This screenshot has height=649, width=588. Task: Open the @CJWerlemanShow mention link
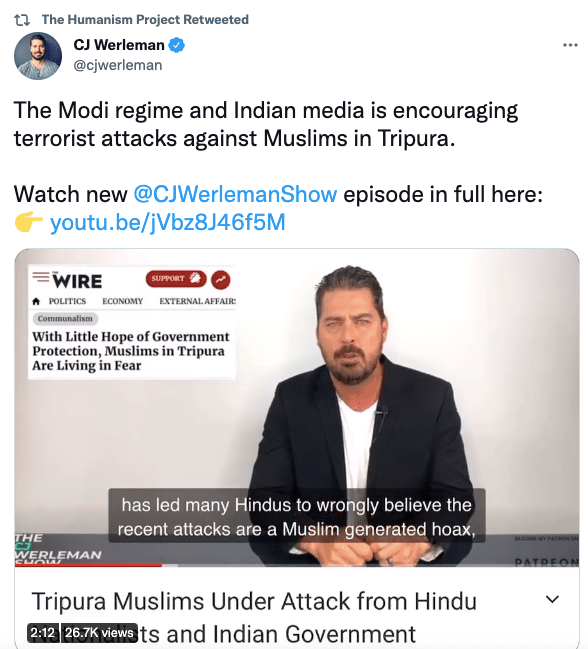point(235,194)
